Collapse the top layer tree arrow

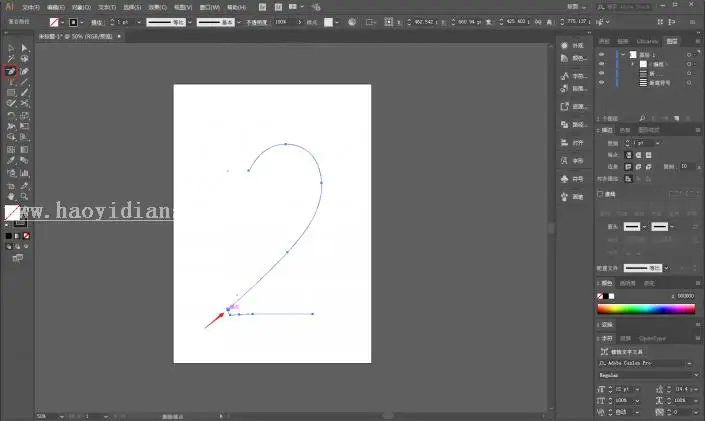(623, 54)
